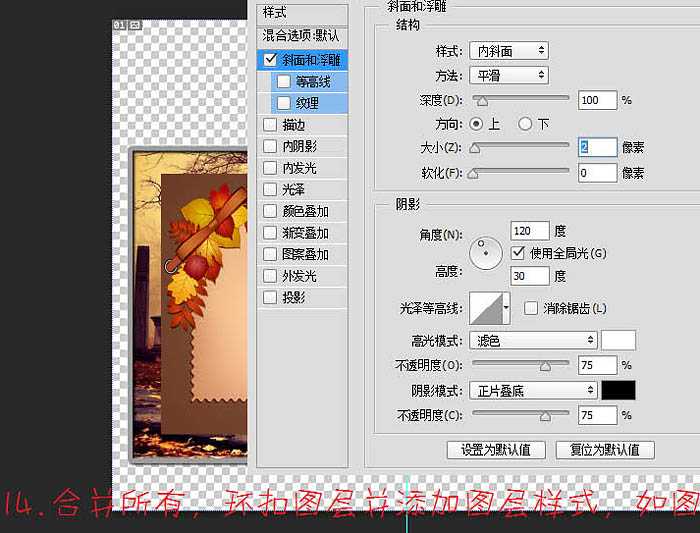Image resolution: width=700 pixels, height=533 pixels.
Task: Tick the 光泽 style checkbox
Action: (270, 189)
